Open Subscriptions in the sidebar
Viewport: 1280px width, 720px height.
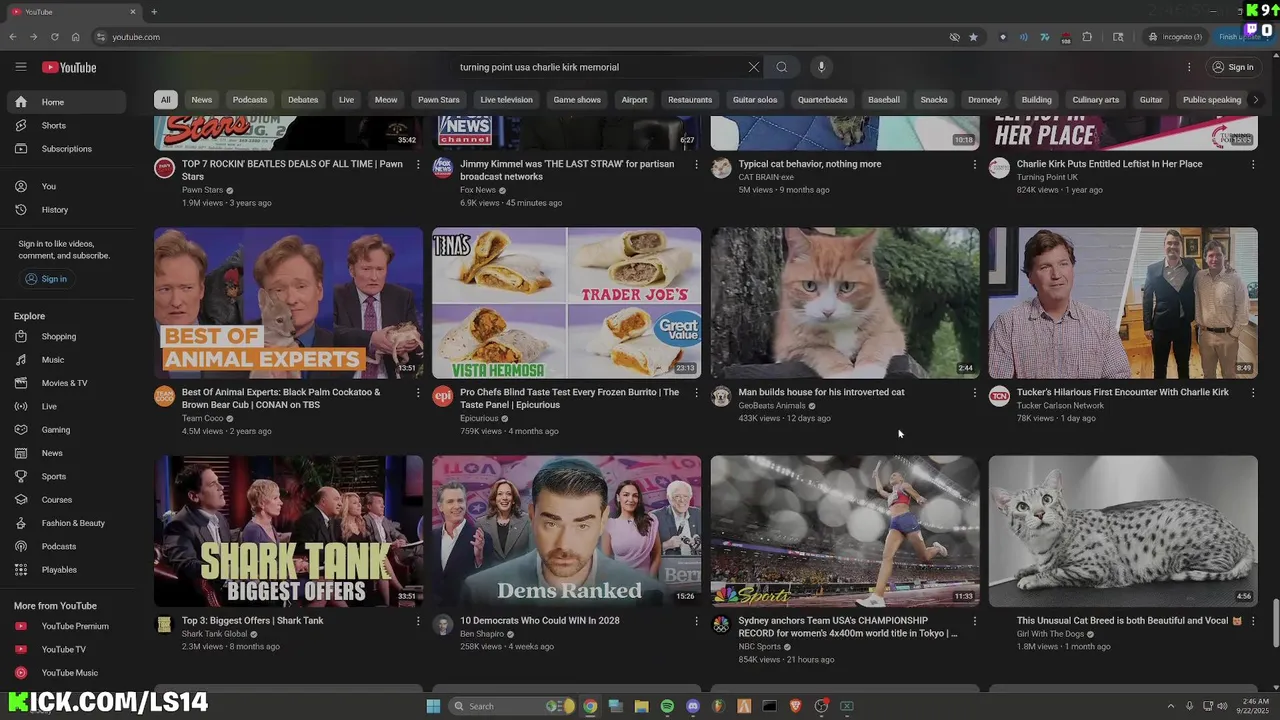[x=66, y=149]
